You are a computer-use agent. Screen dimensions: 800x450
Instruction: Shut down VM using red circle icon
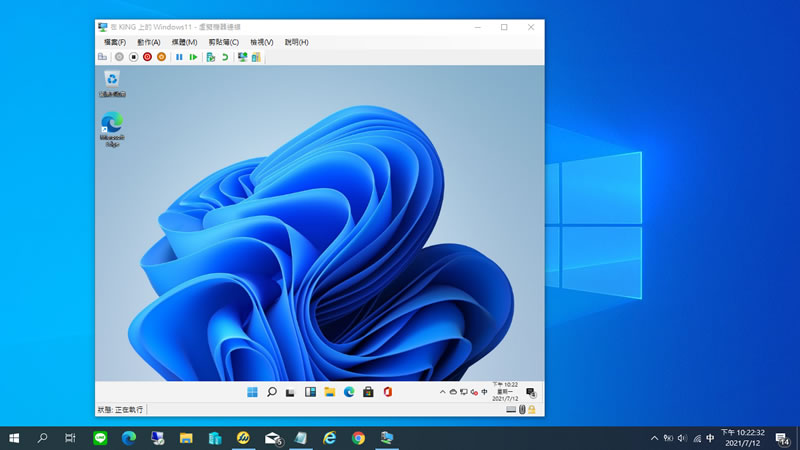[x=147, y=57]
